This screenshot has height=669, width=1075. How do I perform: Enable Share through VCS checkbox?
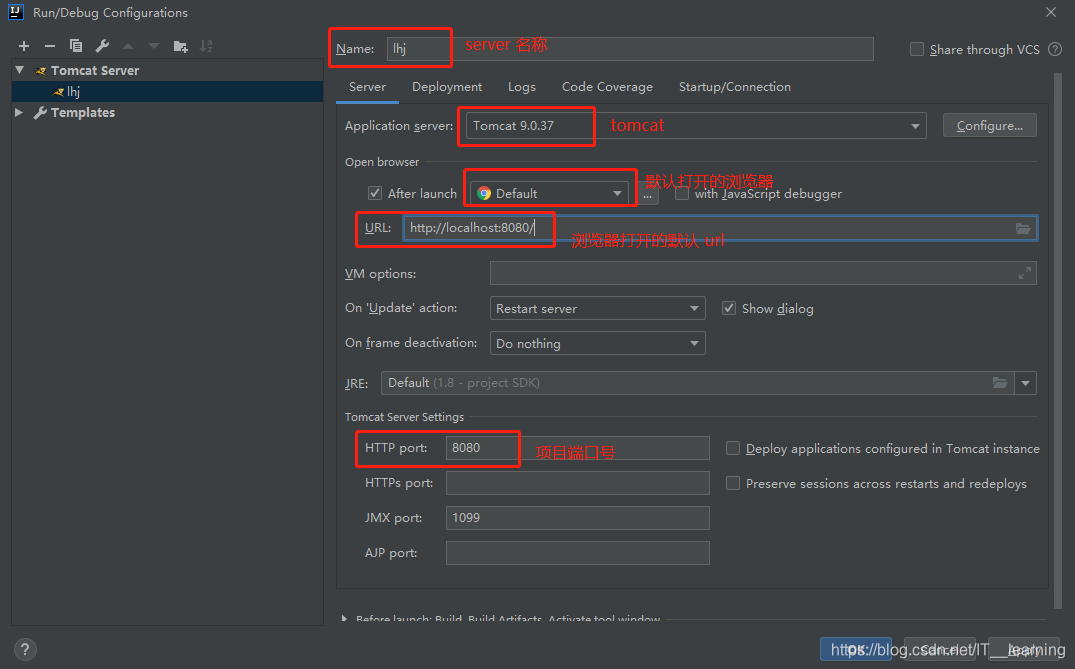[x=917, y=49]
